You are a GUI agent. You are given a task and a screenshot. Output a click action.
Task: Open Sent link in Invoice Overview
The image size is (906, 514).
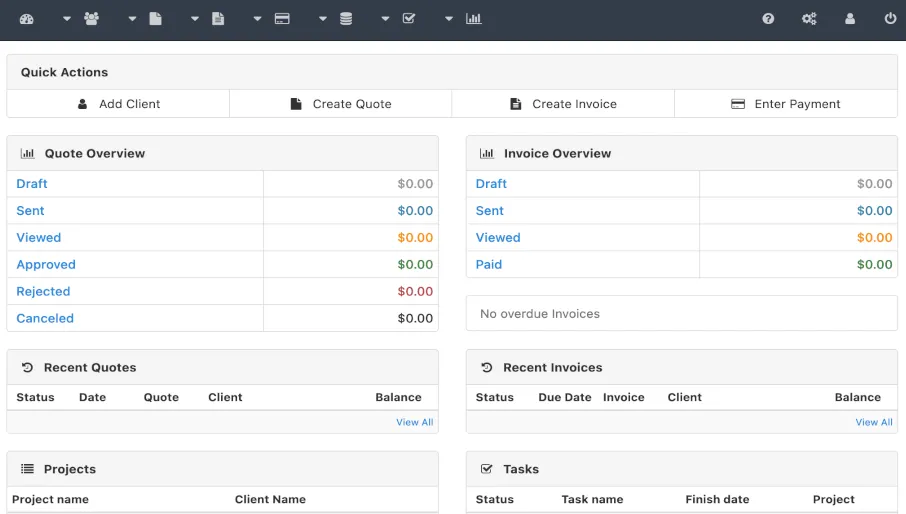(489, 211)
